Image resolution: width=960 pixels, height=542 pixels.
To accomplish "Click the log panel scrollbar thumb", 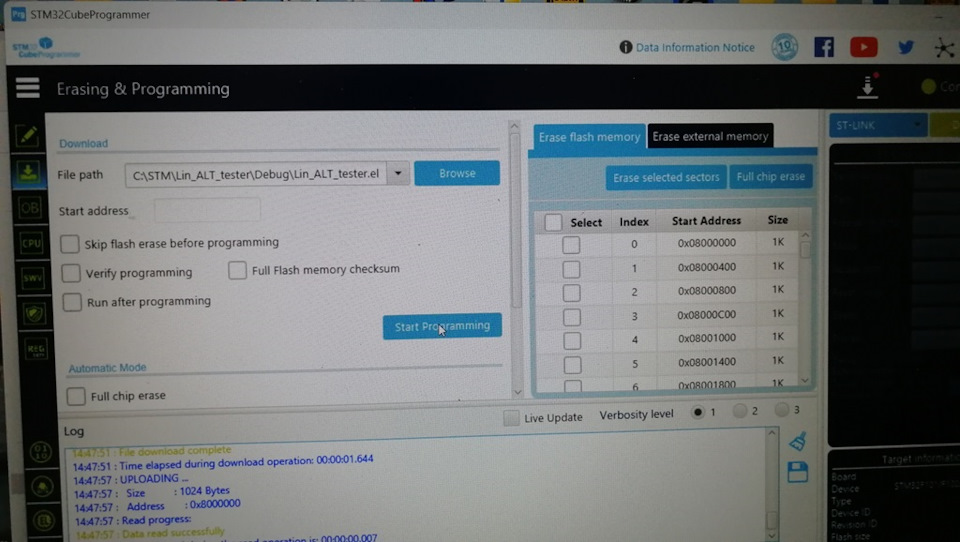I will (771, 520).
